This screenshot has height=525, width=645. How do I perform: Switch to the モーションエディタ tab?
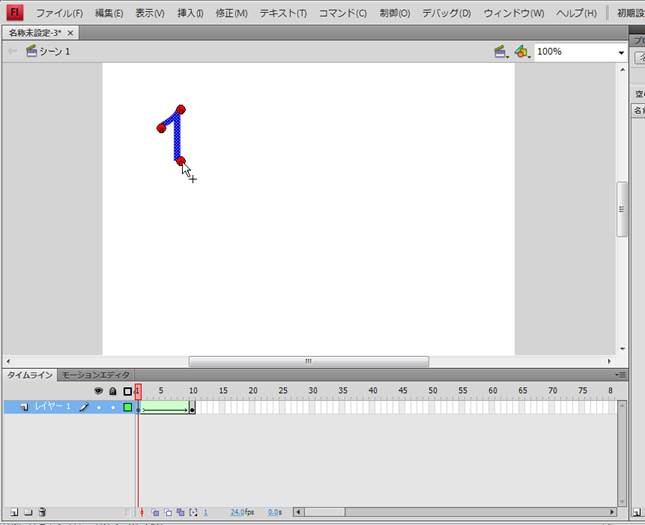click(96, 375)
